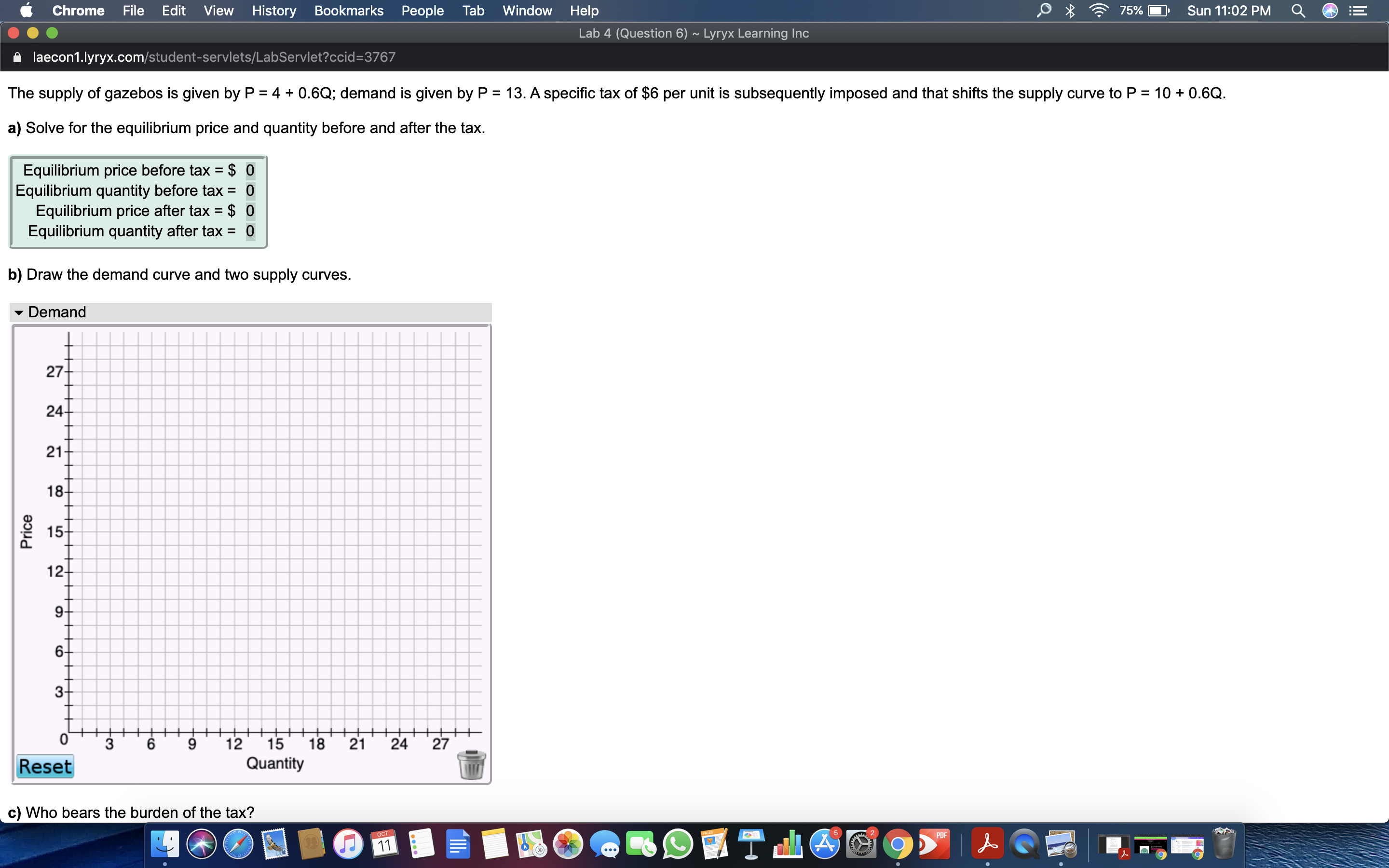Click the Reset button on the graph

(45, 766)
